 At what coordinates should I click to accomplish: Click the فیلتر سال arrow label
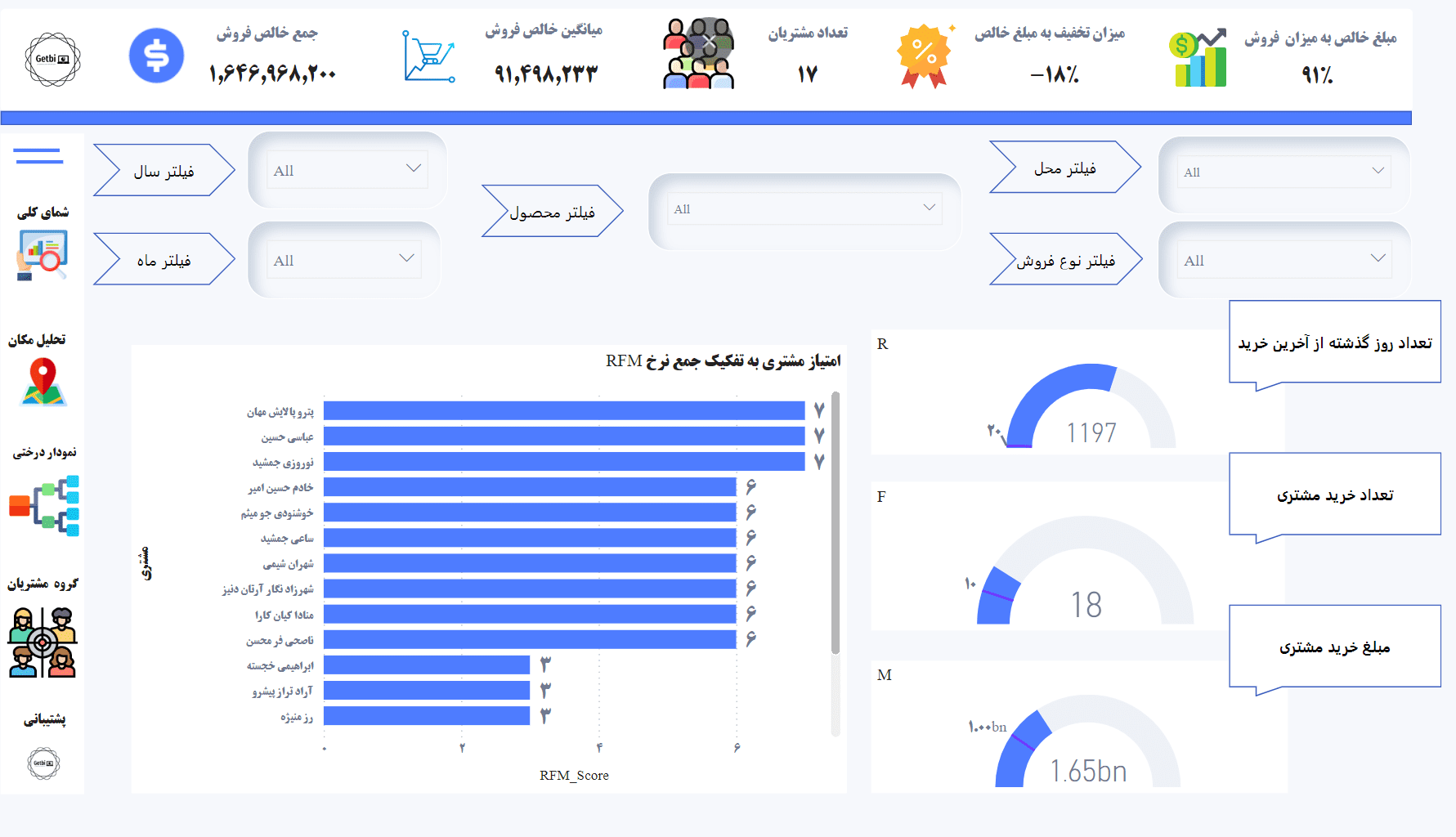(164, 171)
